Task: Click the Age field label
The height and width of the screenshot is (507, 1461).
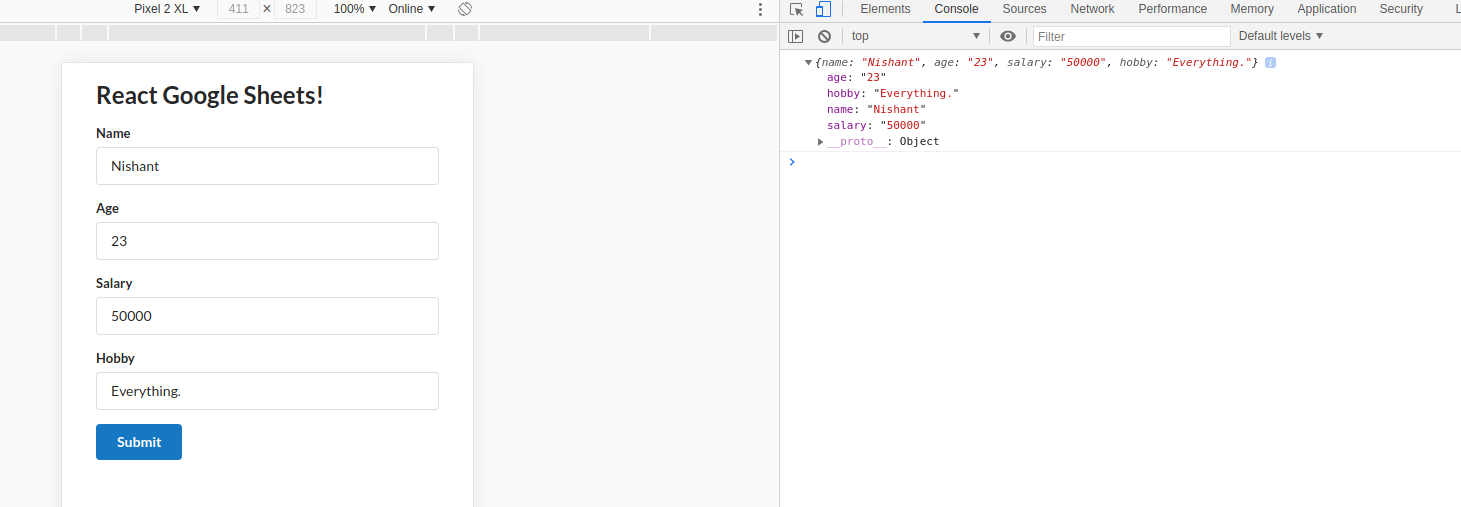Action: click(x=107, y=208)
